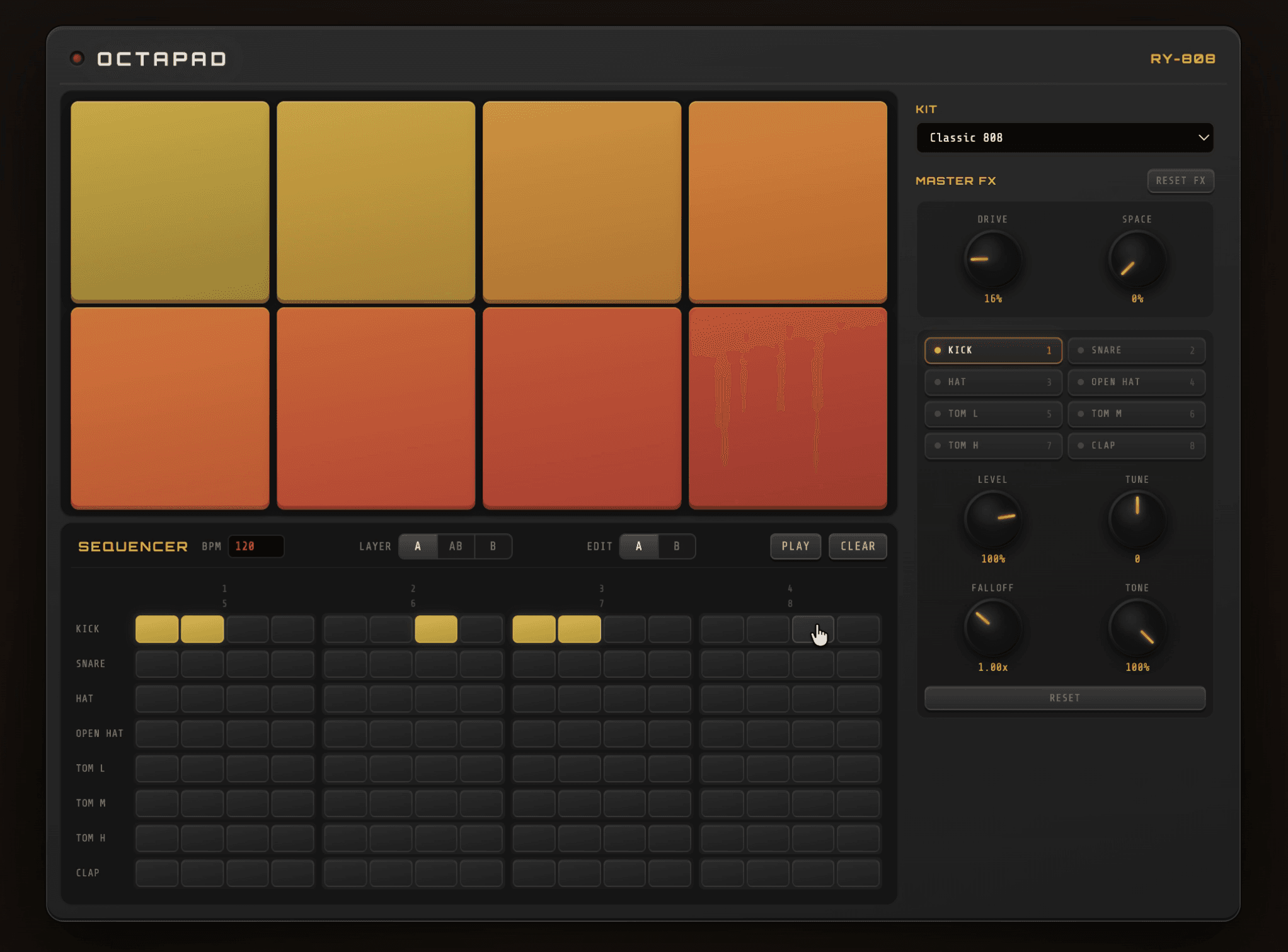Select the Snare instrument slot
1288x952 pixels.
[x=1136, y=351]
